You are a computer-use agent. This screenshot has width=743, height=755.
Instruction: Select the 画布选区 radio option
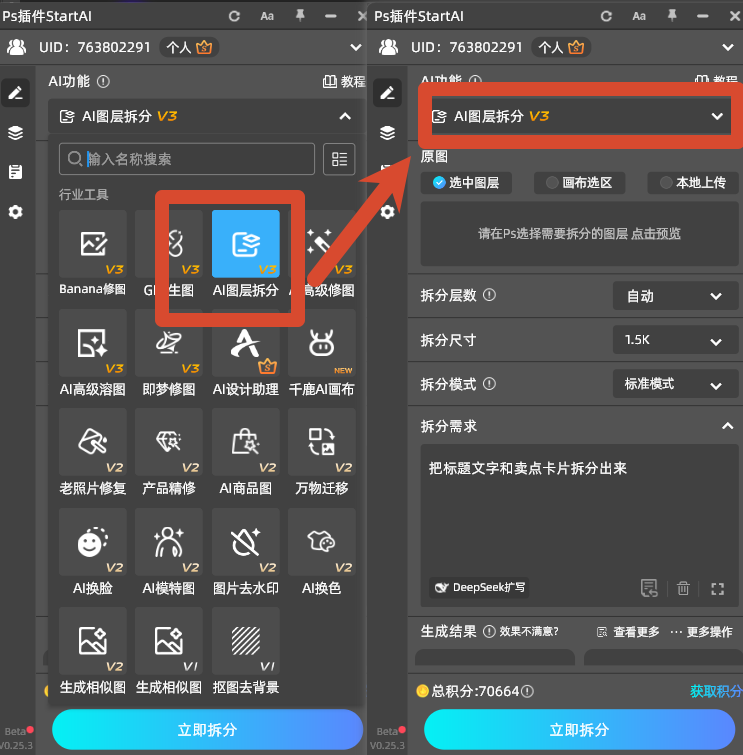tap(579, 183)
